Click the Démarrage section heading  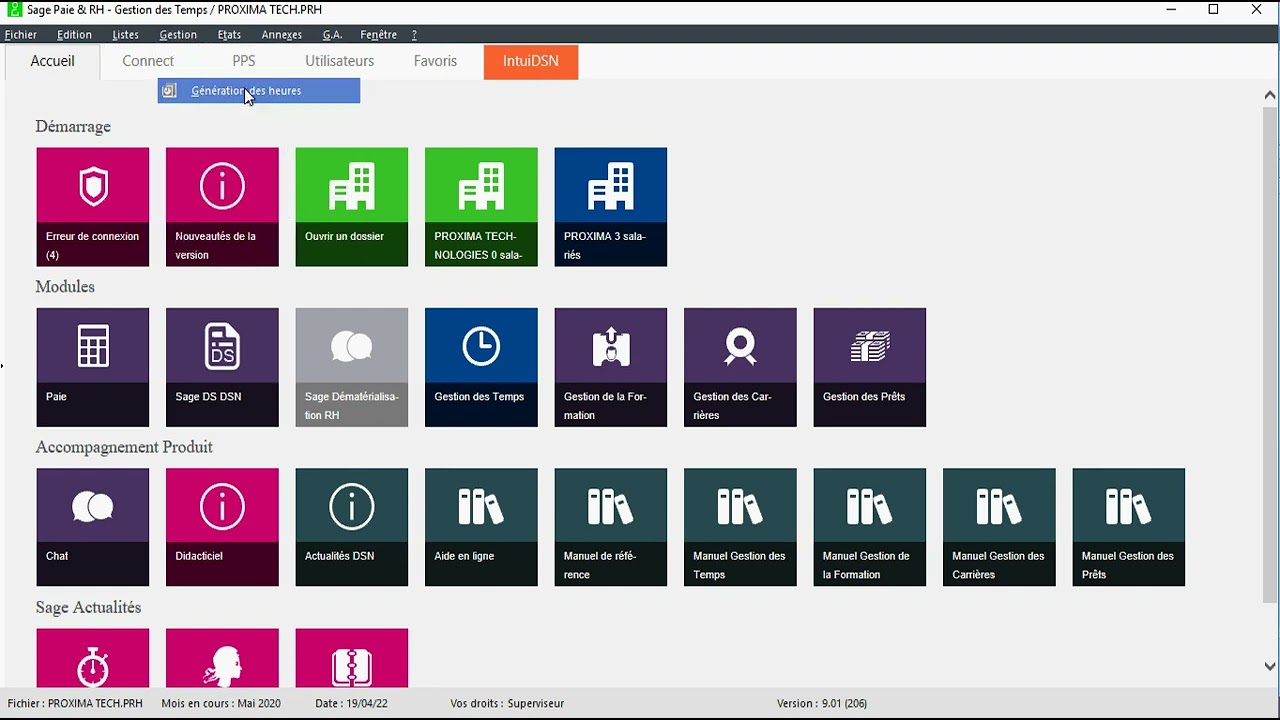point(73,127)
